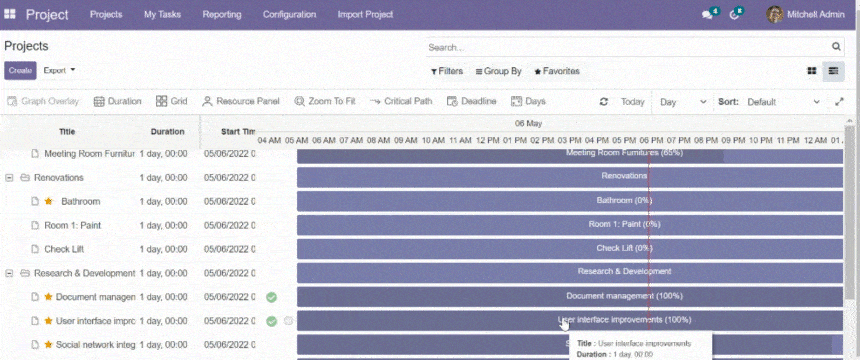
Task: Open the My Tasks menu
Action: (x=162, y=15)
